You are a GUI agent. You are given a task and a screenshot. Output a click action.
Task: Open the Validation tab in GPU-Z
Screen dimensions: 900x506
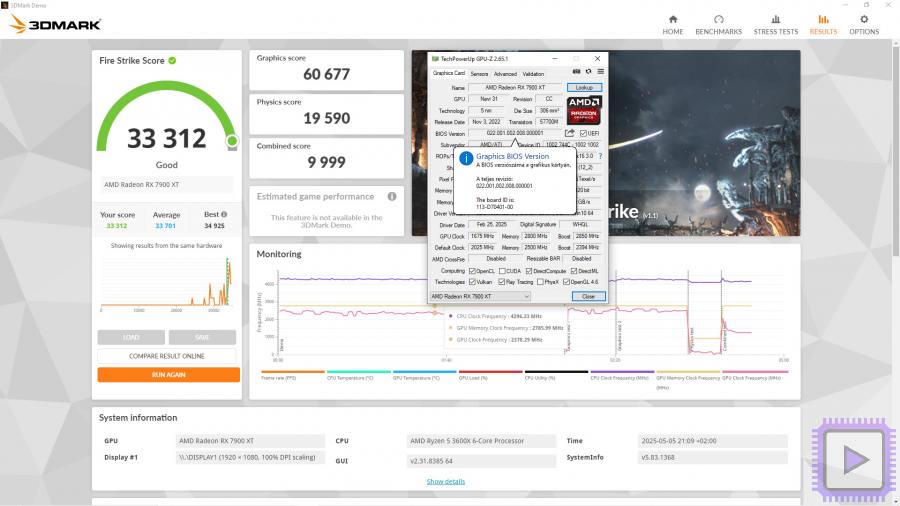coord(533,74)
